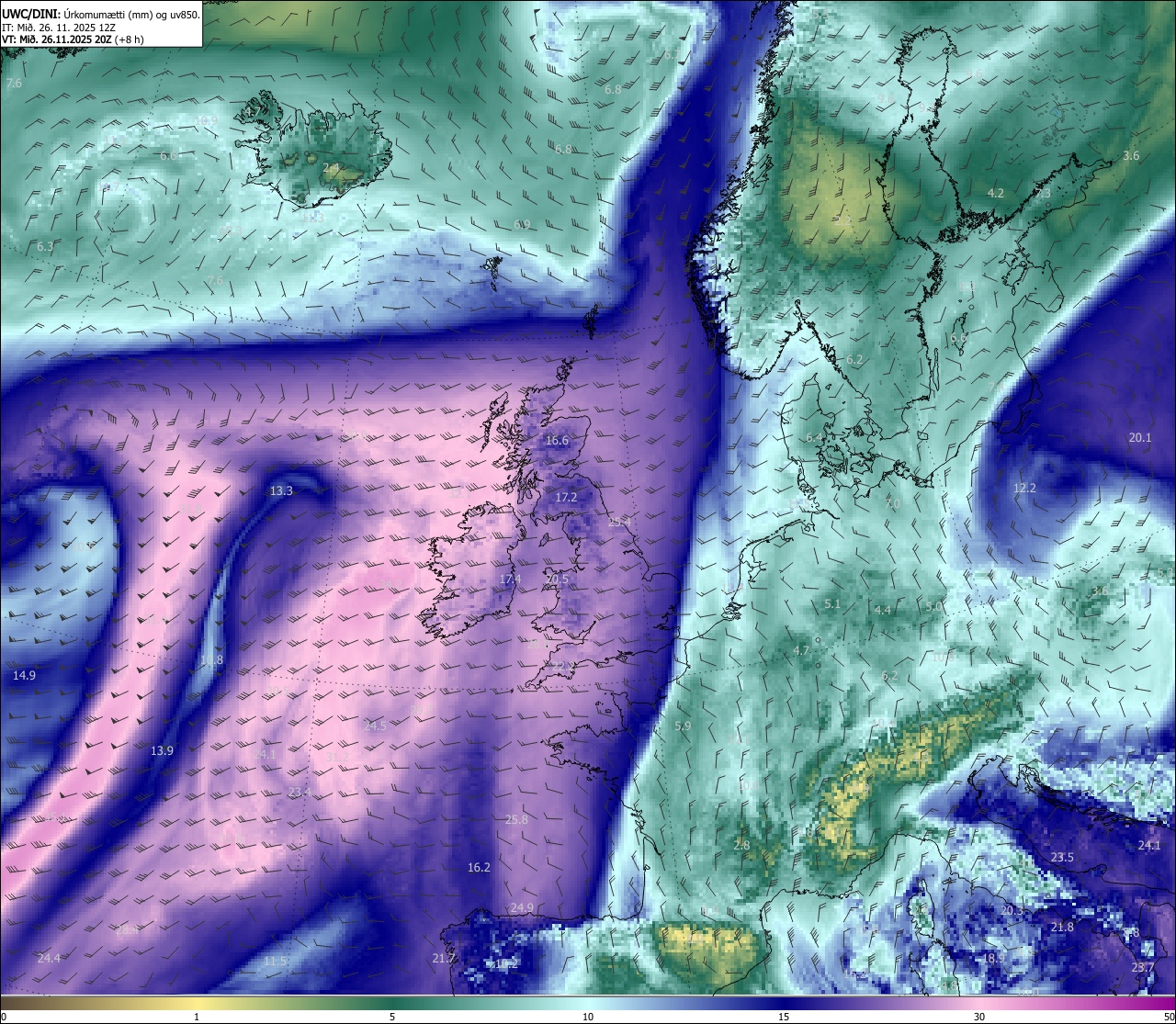Image resolution: width=1176 pixels, height=1024 pixels.
Task: Click the 13.9 value label
Action: click(x=162, y=750)
